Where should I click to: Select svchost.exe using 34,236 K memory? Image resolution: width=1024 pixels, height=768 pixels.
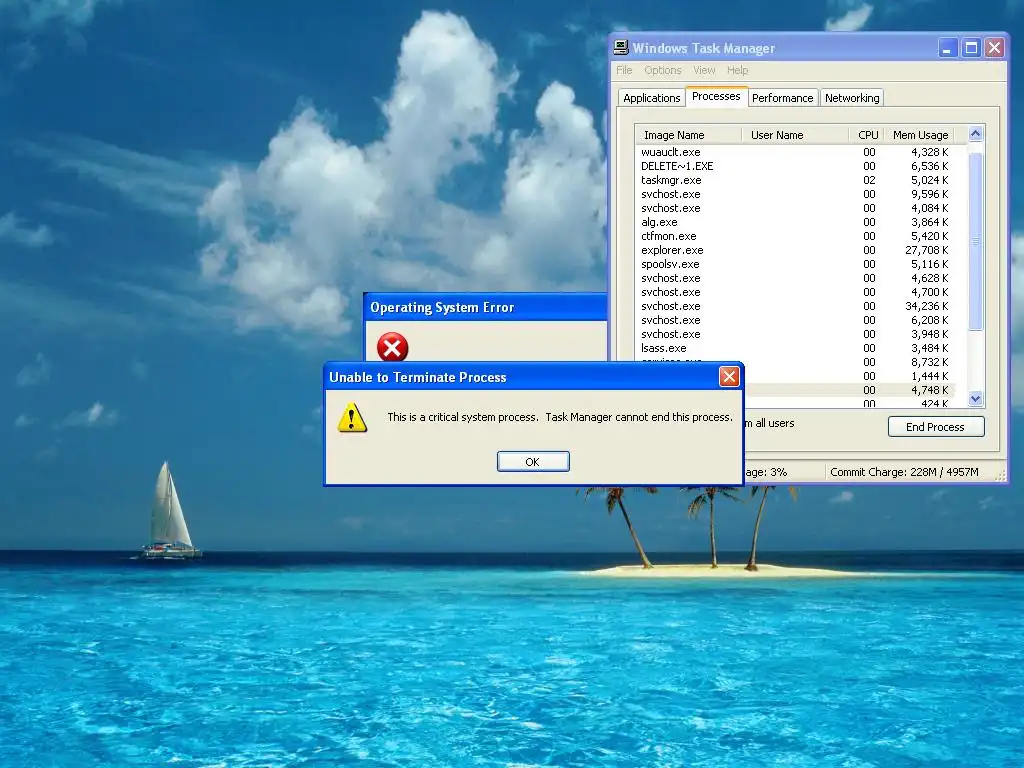[795, 306]
